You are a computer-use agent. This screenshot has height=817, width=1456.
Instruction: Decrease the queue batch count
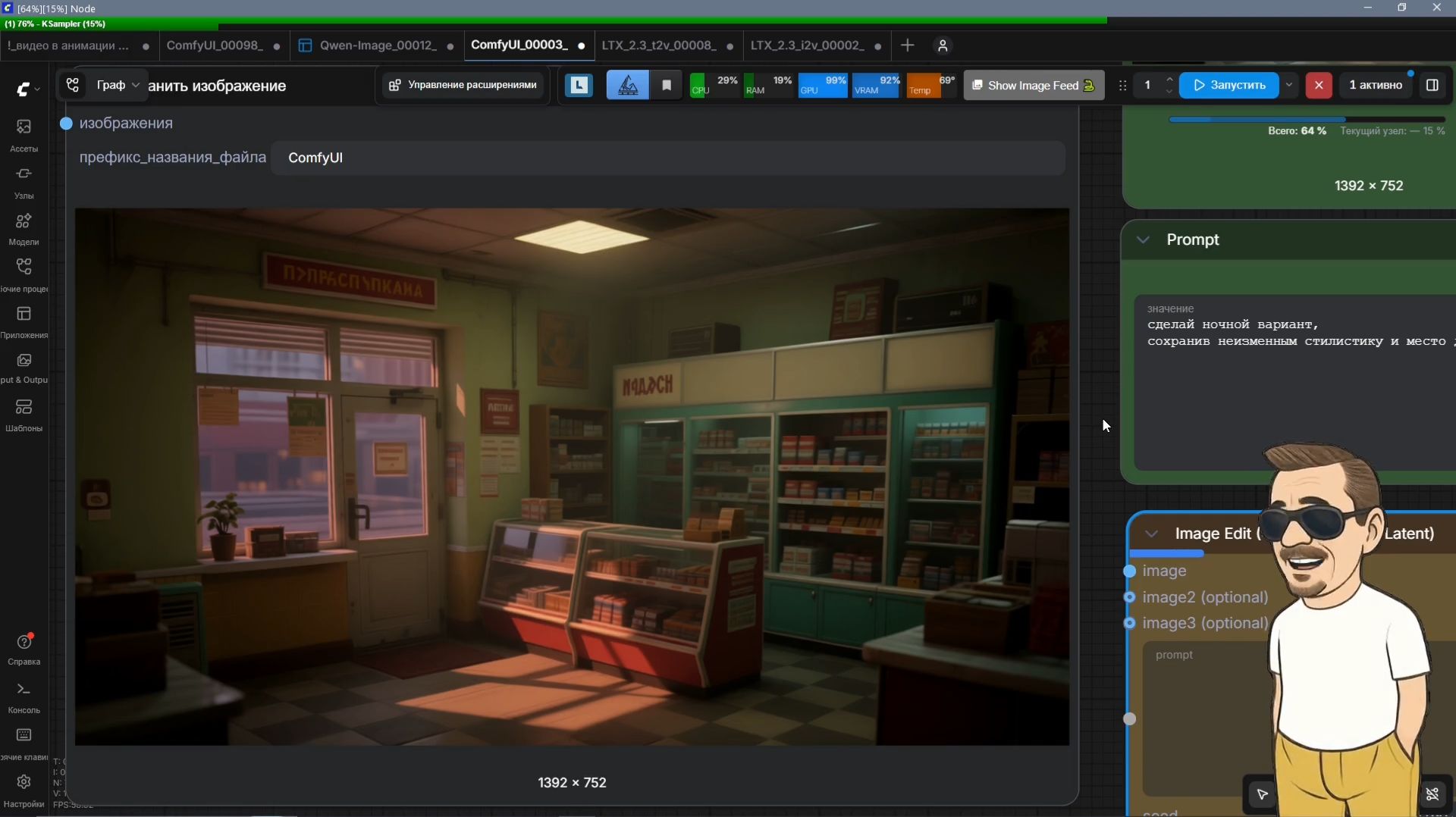click(x=1169, y=92)
